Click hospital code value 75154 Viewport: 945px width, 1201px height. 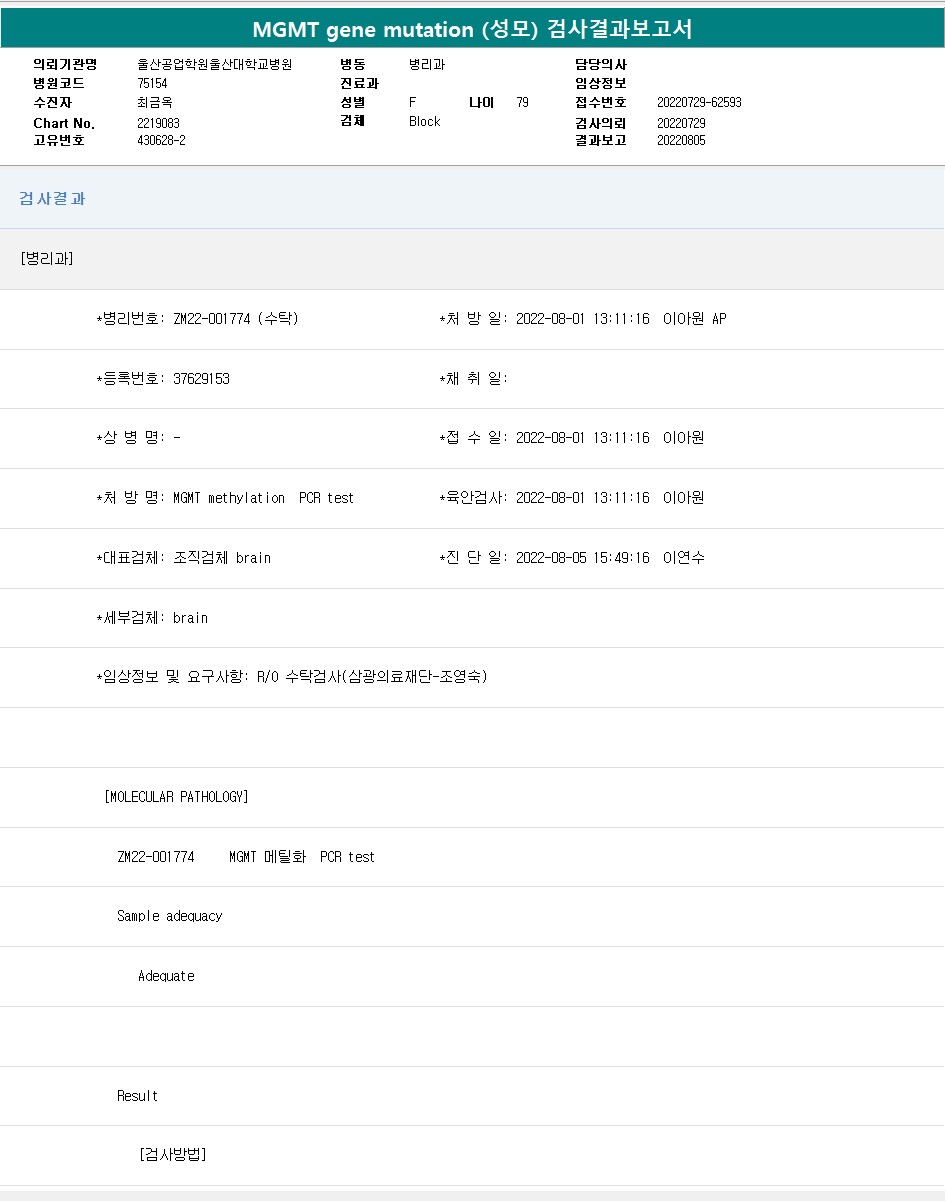point(152,83)
